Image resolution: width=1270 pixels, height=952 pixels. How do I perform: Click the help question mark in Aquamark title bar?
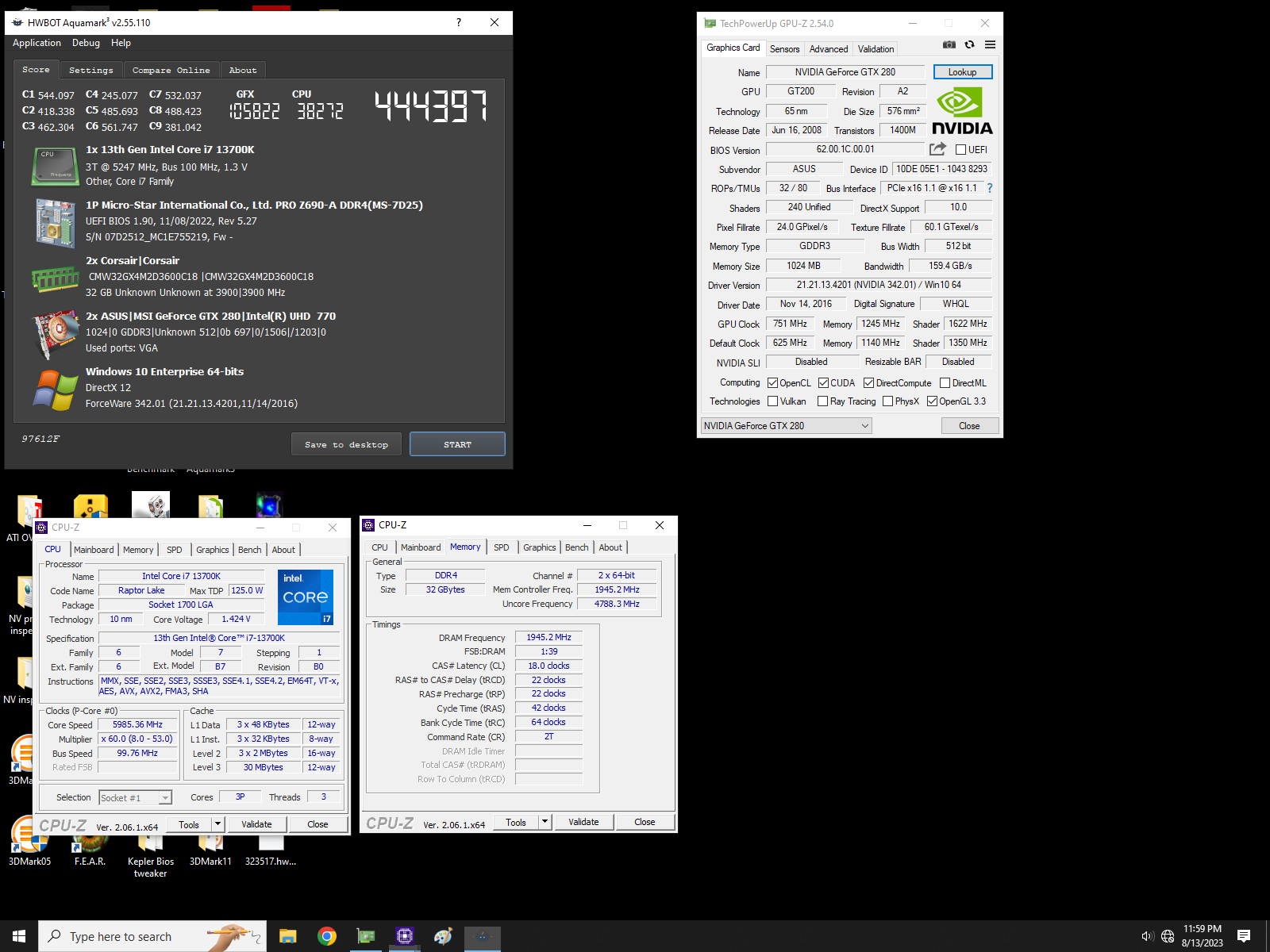point(459,22)
